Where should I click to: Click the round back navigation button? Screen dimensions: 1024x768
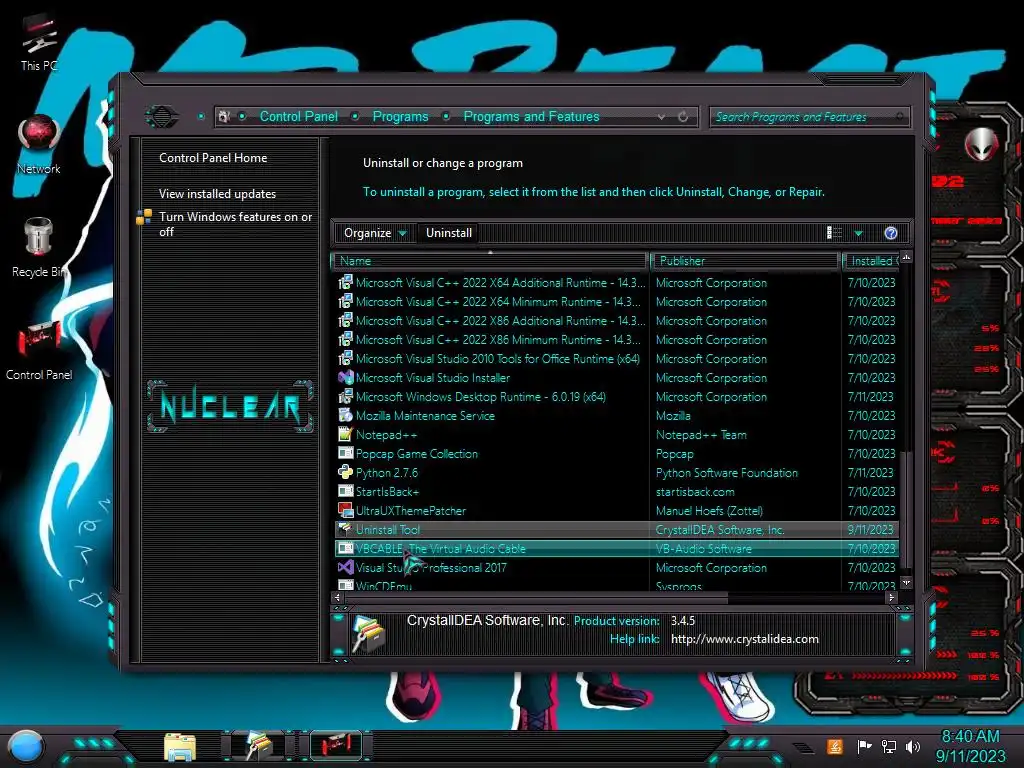162,117
